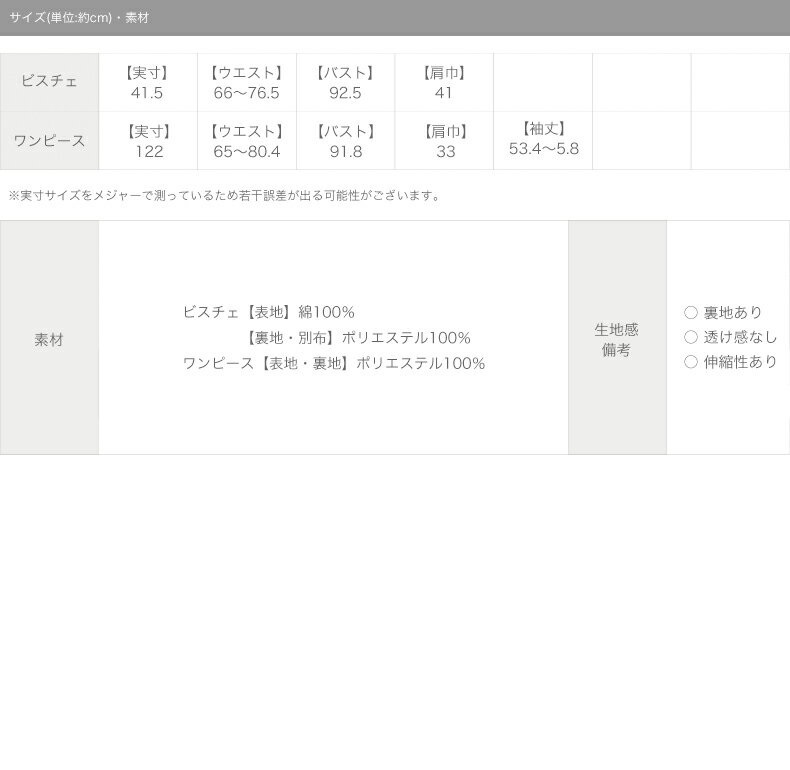Select the ビスチェ 肩巾 41 cell
This screenshot has width=790, height=770.
[444, 82]
